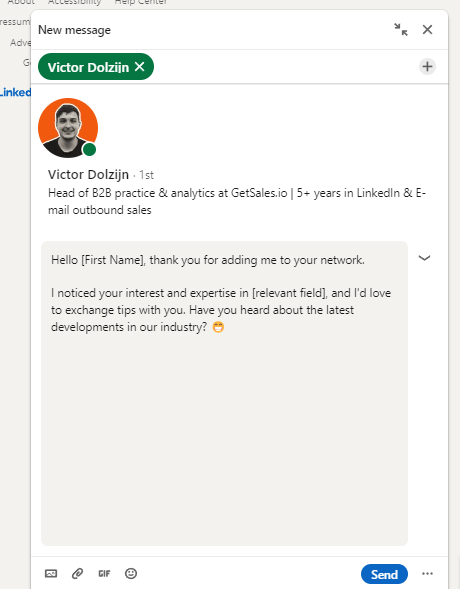The image size is (460, 589).
Task: Attach a file with the paperclip icon
Action: click(x=77, y=574)
